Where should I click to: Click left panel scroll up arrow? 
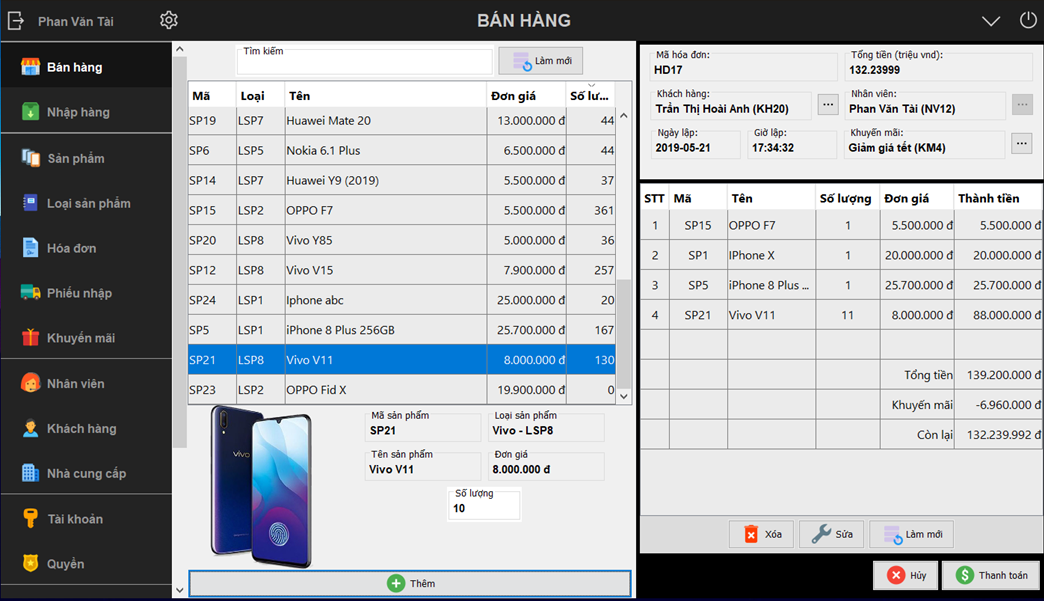click(x=179, y=49)
